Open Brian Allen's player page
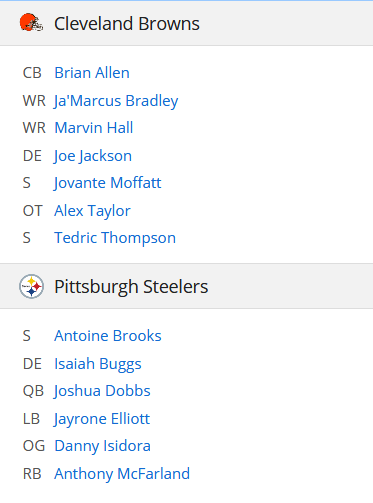The width and height of the screenshot is (373, 503). point(92,73)
